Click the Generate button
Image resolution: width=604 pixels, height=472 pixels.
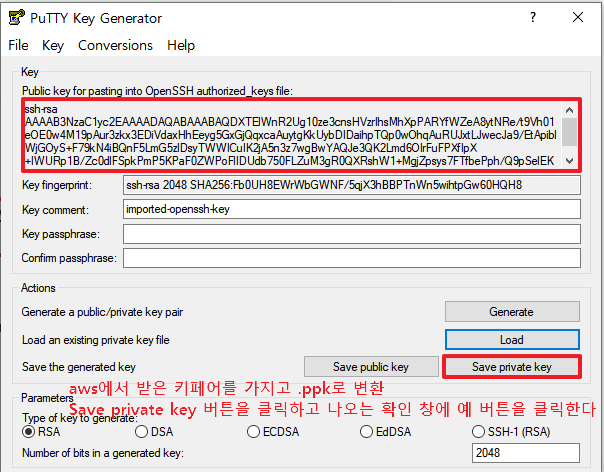(x=512, y=312)
